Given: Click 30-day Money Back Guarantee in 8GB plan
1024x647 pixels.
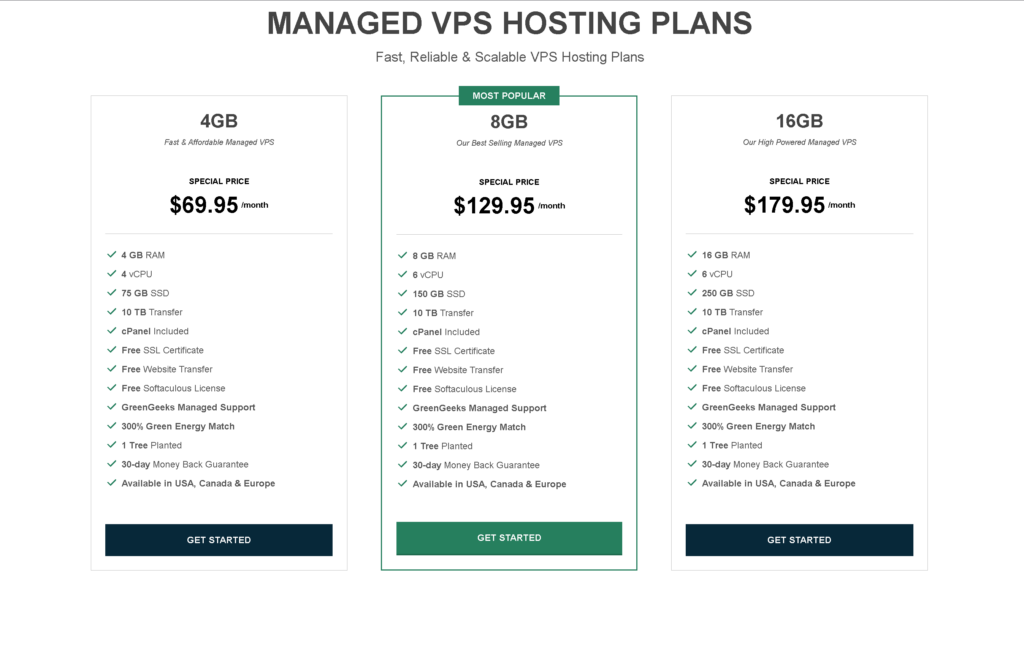Looking at the screenshot, I should point(476,465).
